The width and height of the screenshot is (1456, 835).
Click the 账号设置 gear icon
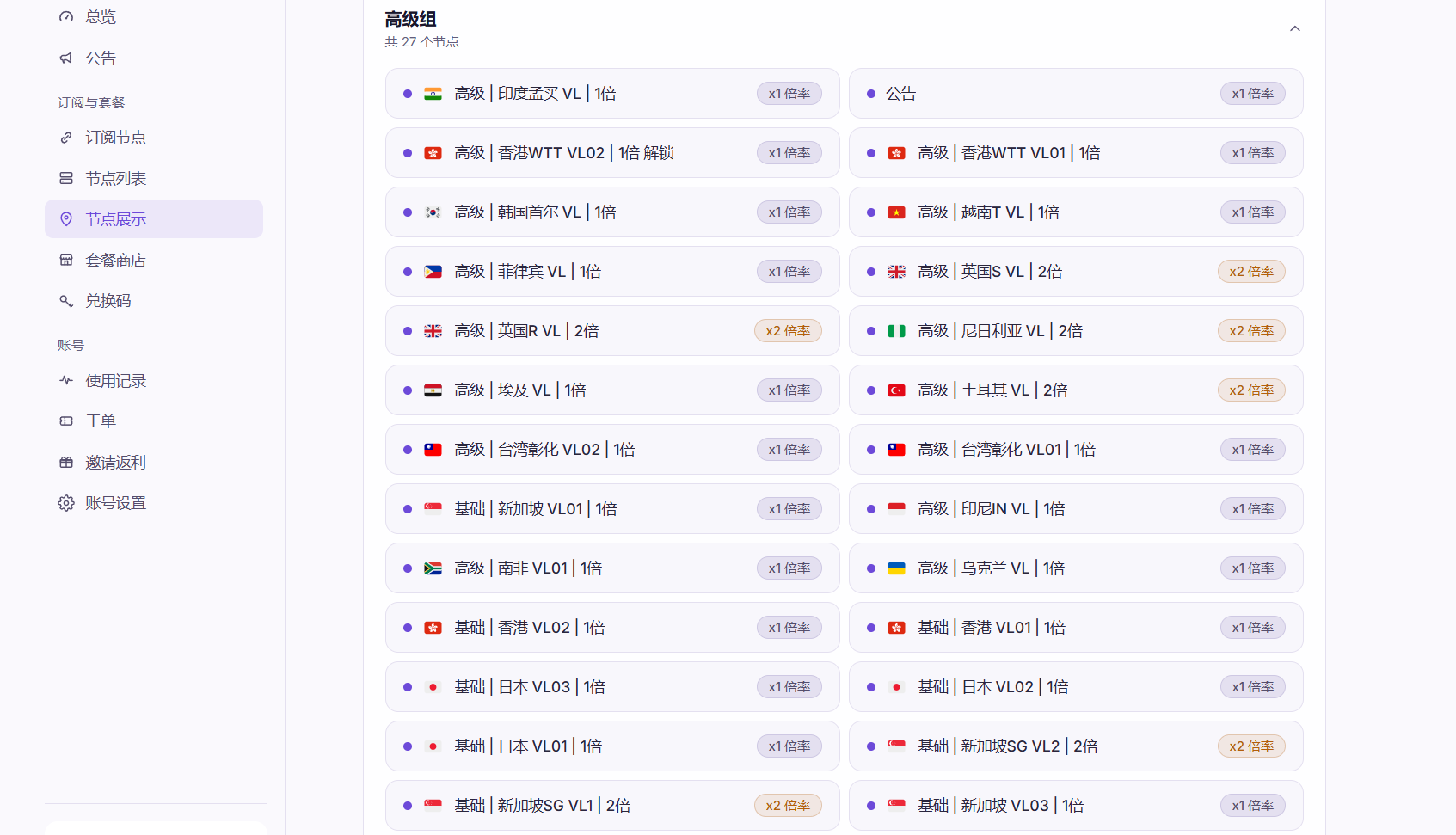click(66, 503)
